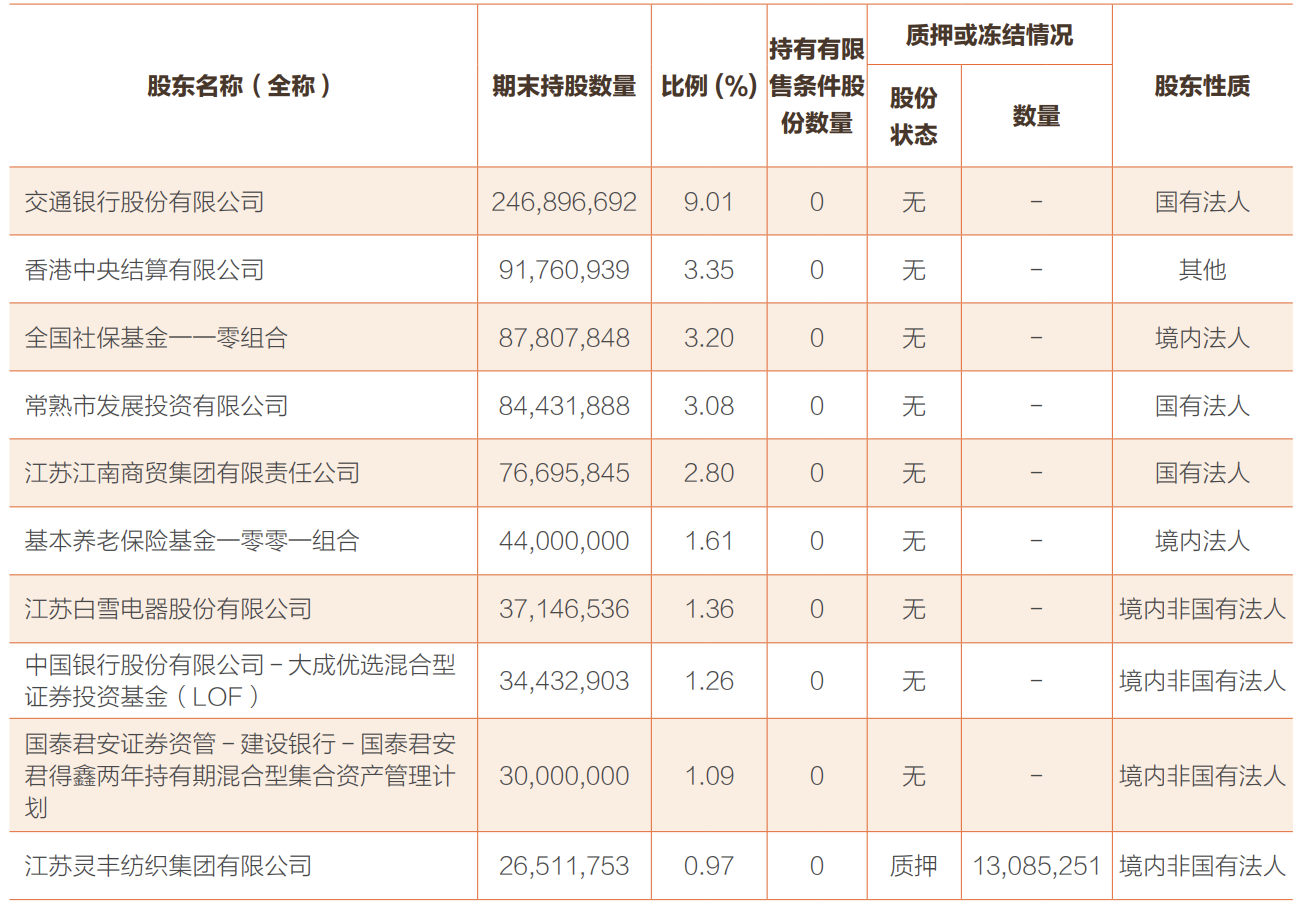Click the 无 status in 全国社保基金 row
Viewport: 1310px width, 910px height.
[914, 338]
